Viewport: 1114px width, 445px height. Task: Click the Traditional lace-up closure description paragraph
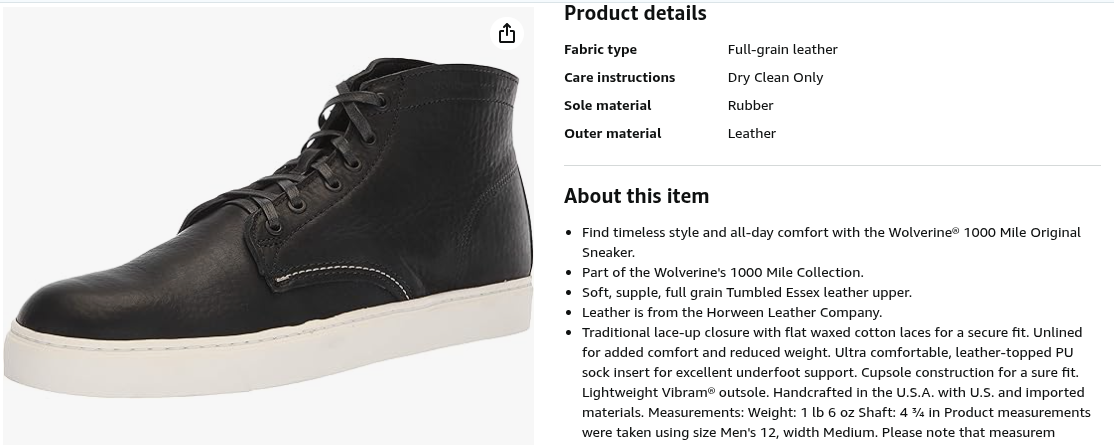tap(836, 382)
